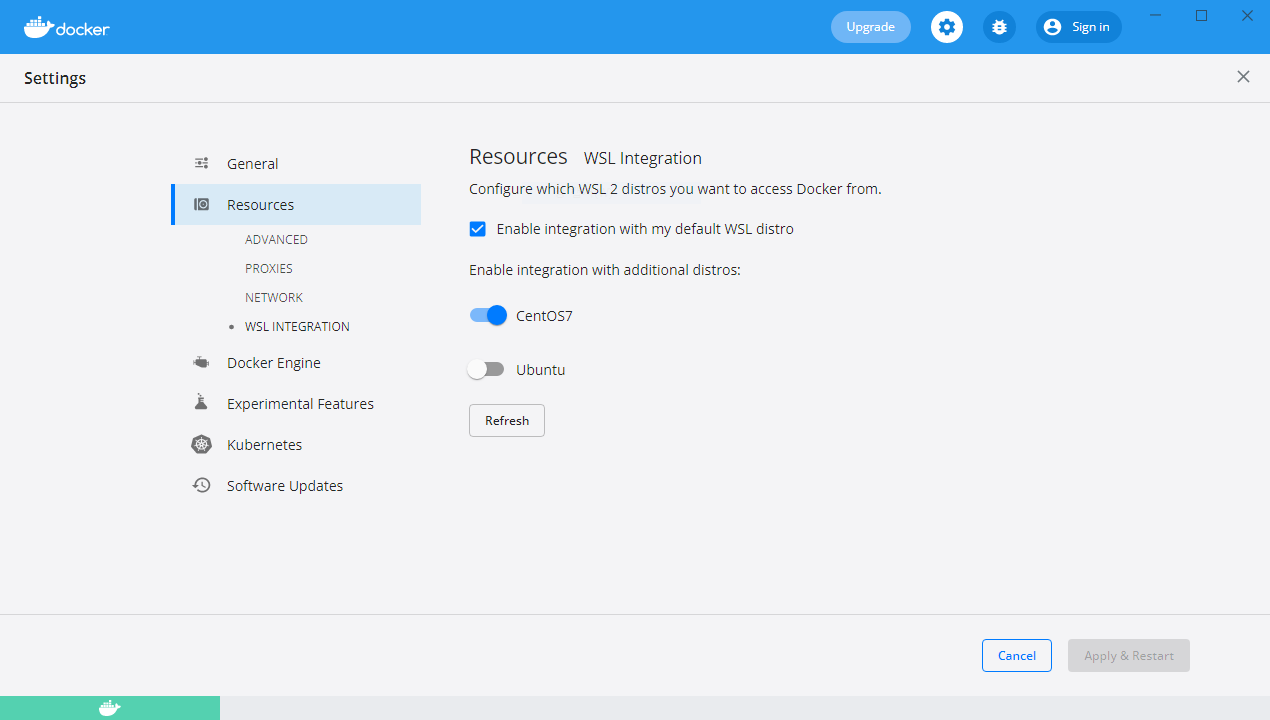The width and height of the screenshot is (1270, 720).
Task: Turn off the CentOS7 integration toggle
Action: click(488, 316)
